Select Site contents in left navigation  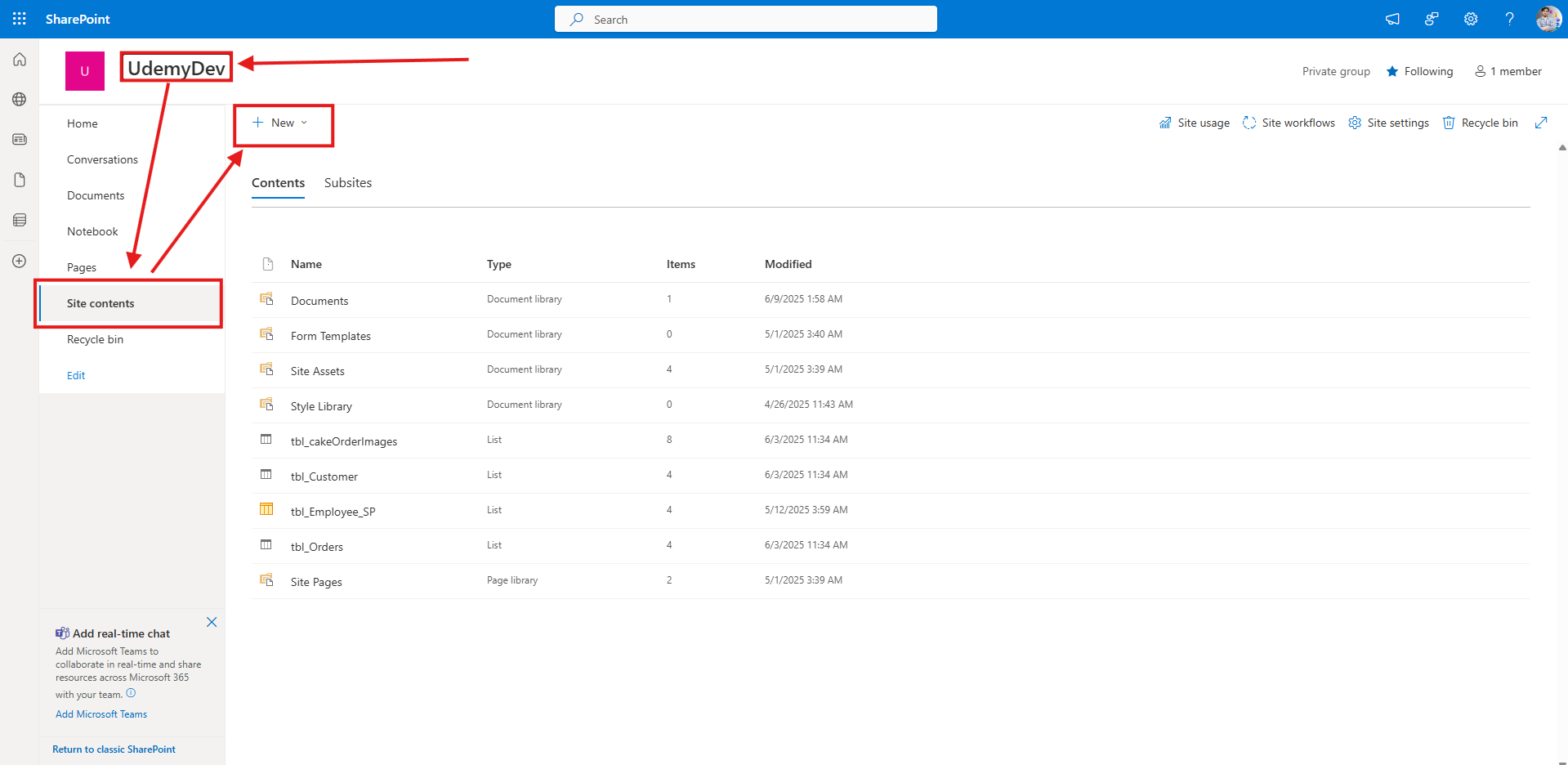(132, 303)
